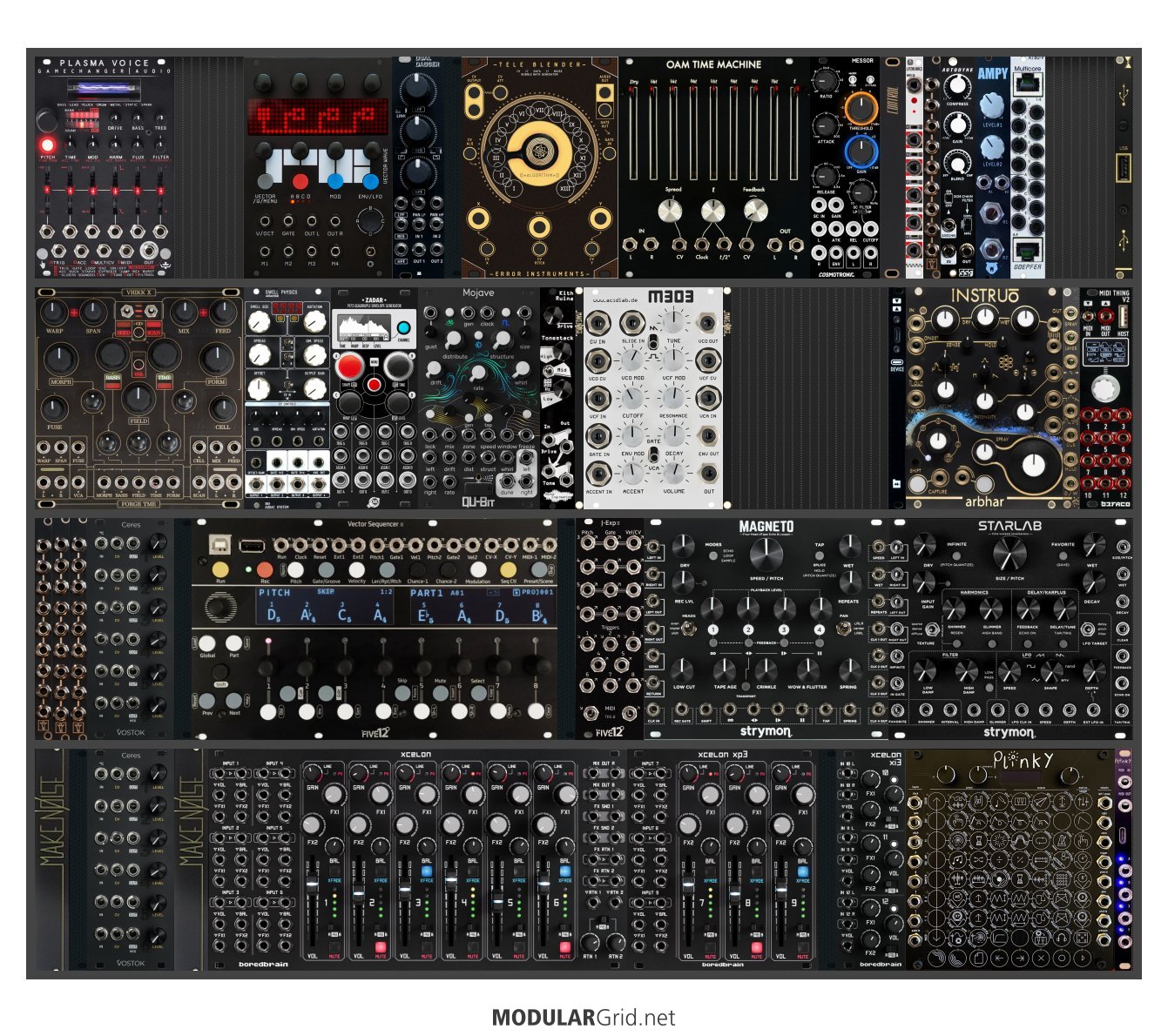
Task: Click the WOW & FLUTTER knob on Magneto
Action: pos(807,669)
